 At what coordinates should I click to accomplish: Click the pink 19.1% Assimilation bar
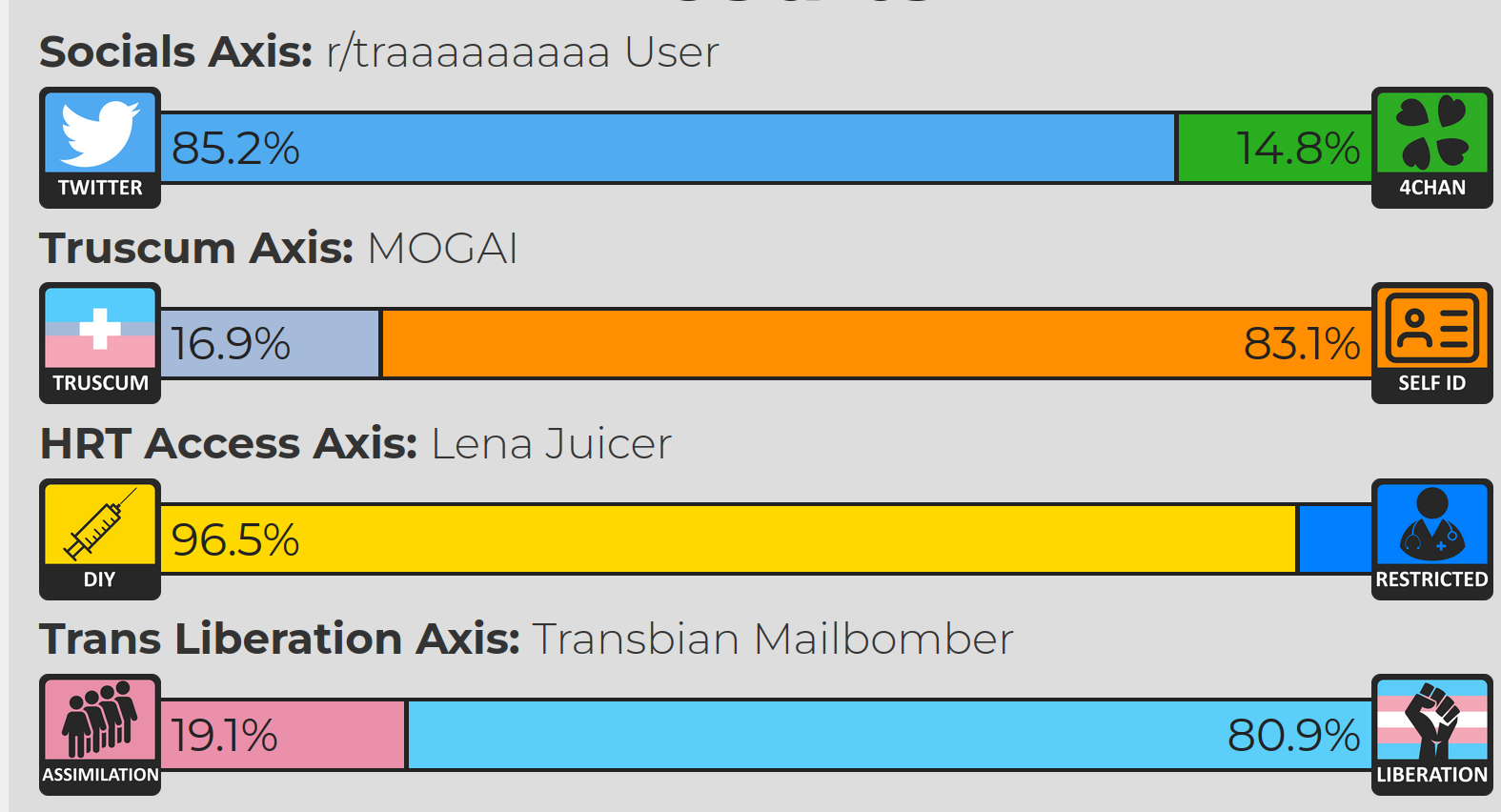(282, 735)
